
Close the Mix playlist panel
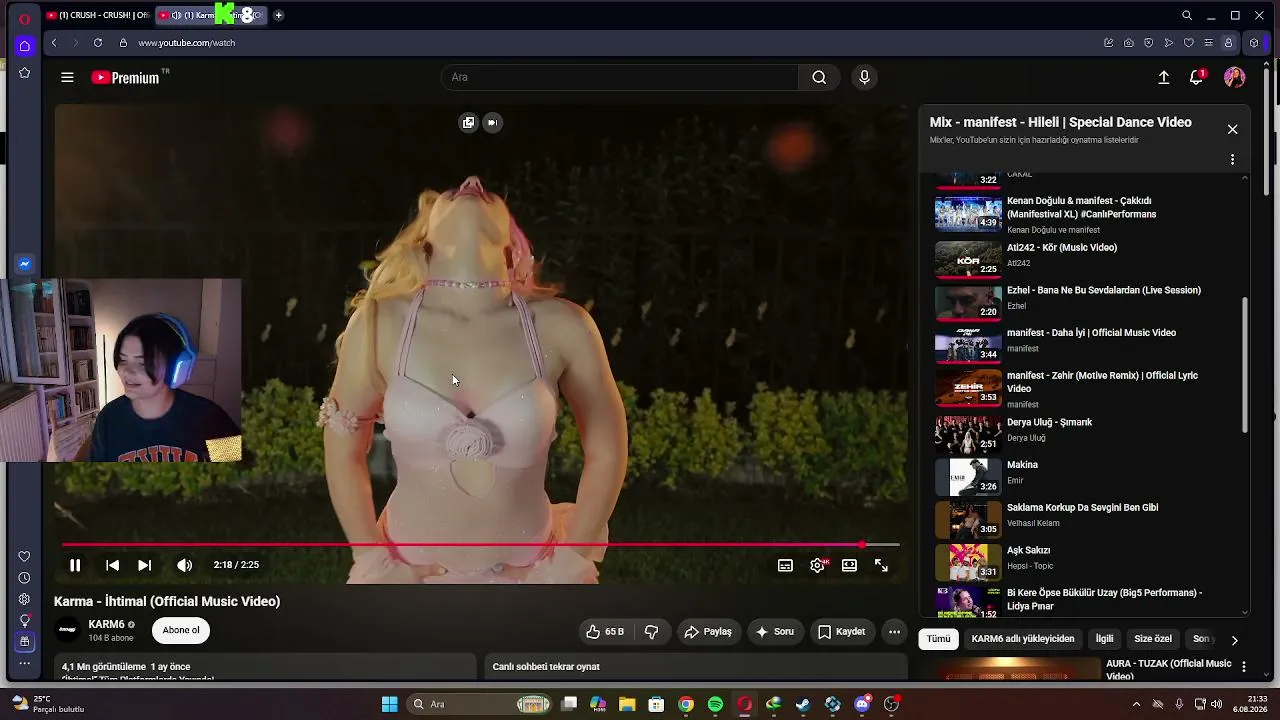coord(1232,129)
